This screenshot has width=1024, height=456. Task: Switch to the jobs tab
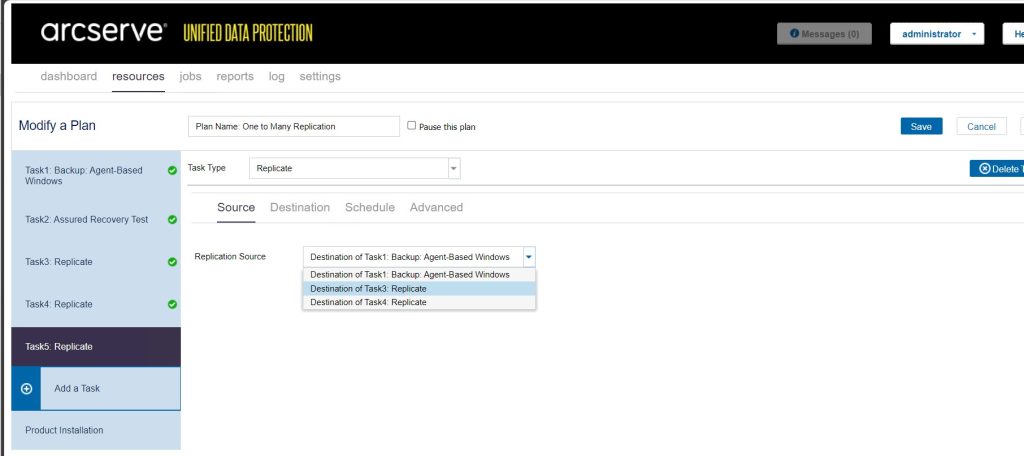click(x=191, y=76)
